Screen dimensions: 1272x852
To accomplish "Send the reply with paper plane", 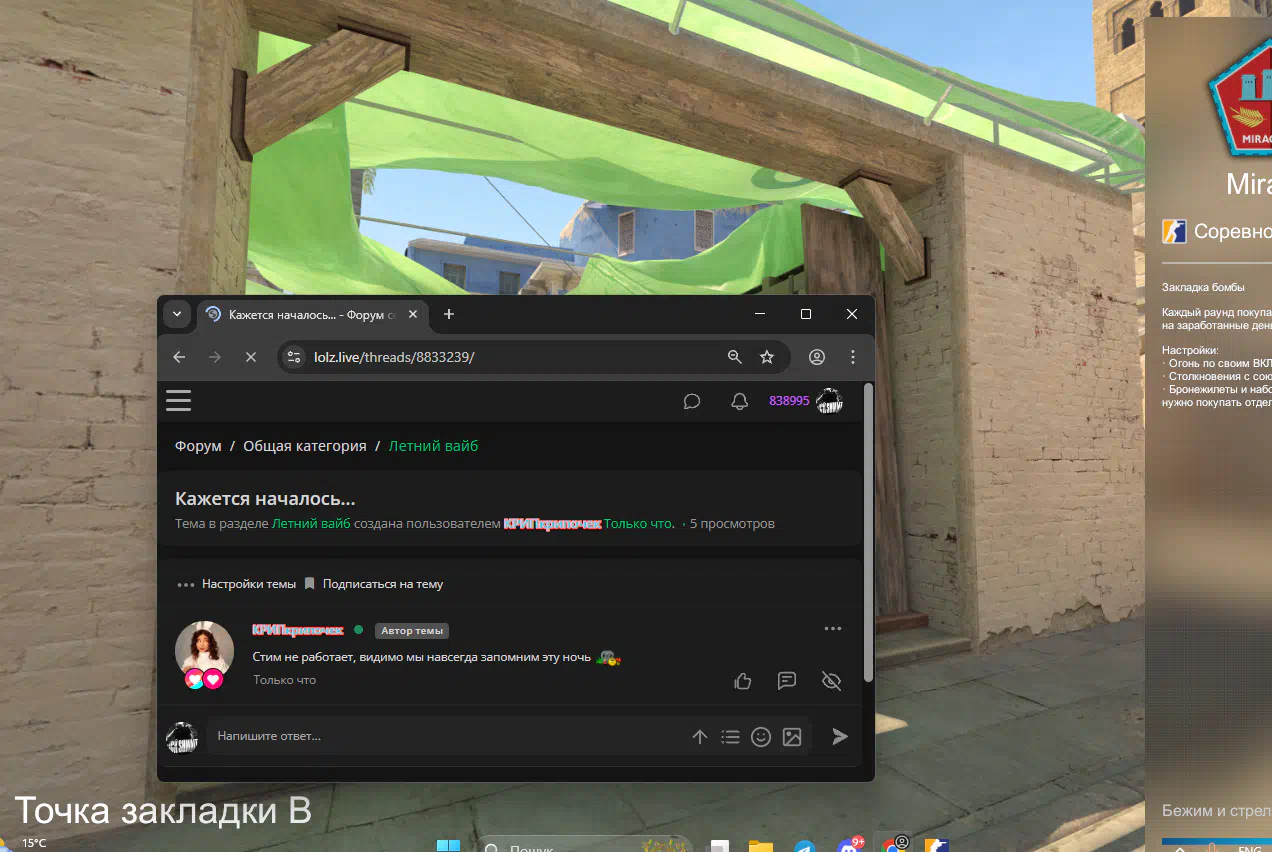I will point(840,737).
